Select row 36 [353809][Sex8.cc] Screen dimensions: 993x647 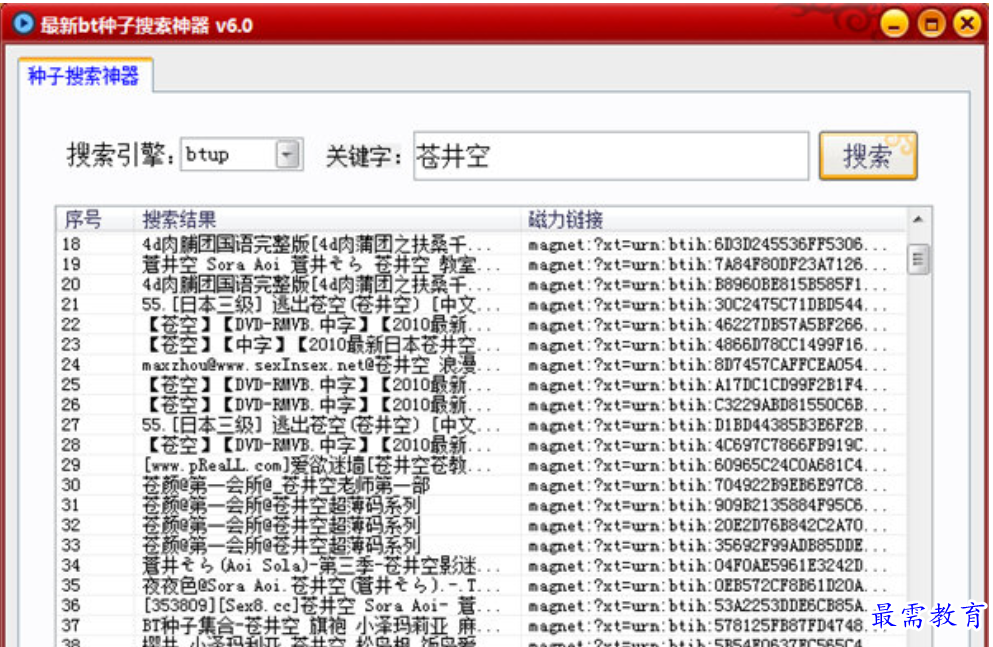tap(481, 606)
